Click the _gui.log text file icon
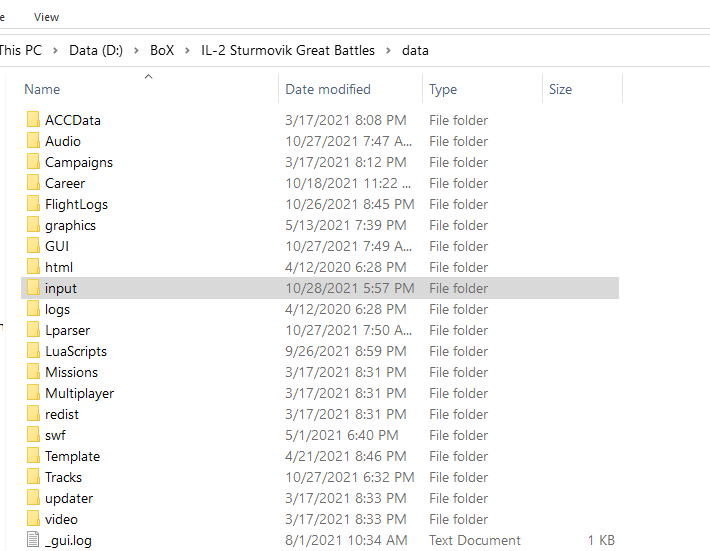710x551 pixels. pyautogui.click(x=32, y=540)
